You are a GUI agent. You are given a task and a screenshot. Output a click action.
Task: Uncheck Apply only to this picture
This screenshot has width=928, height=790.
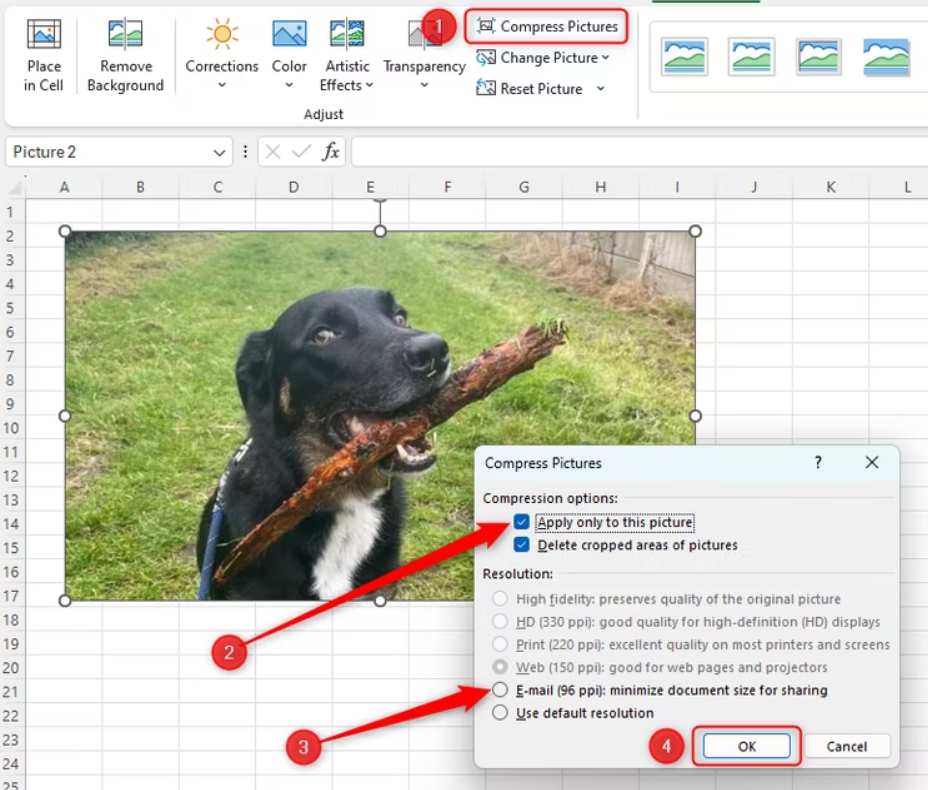coord(520,521)
